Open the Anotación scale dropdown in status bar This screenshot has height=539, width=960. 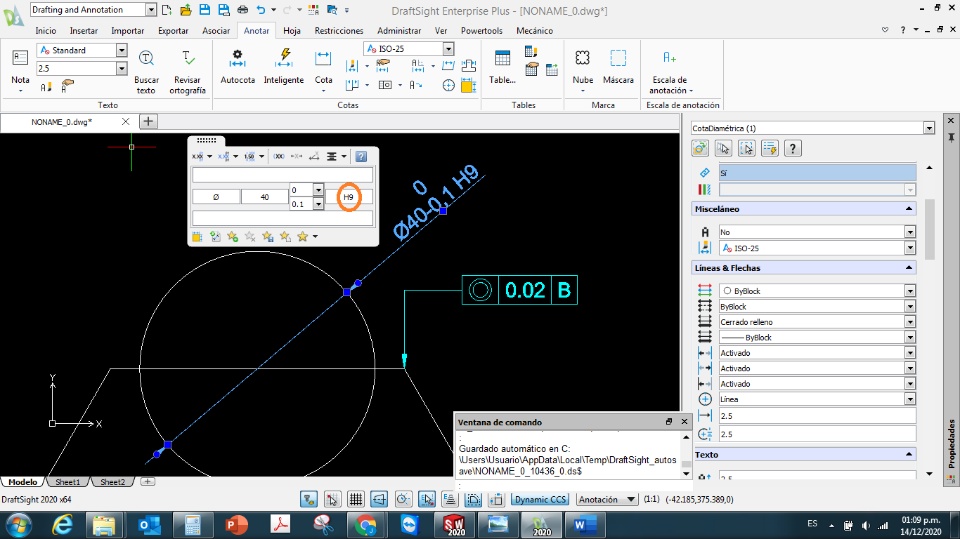[x=631, y=499]
